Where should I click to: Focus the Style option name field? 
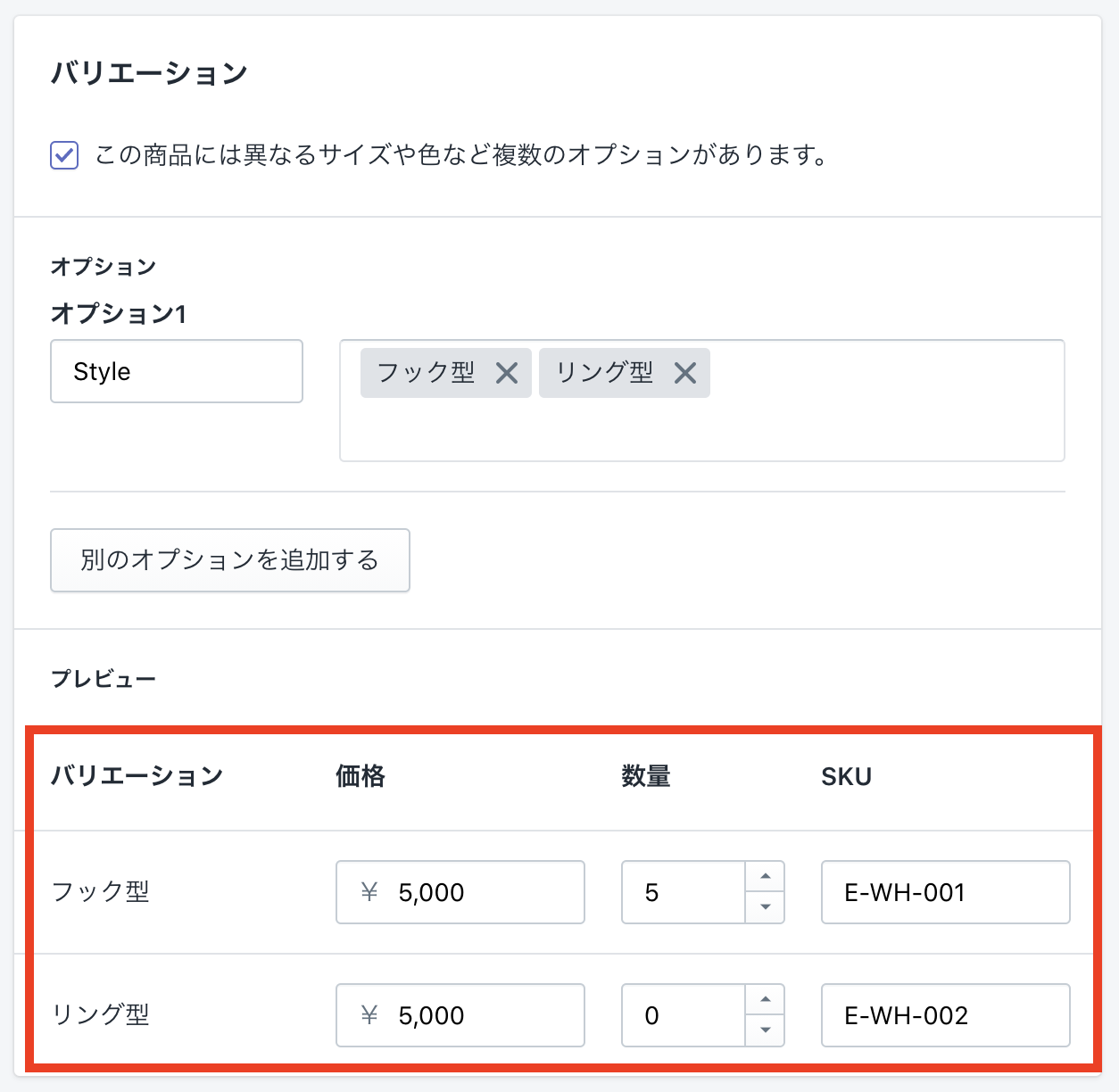177,371
